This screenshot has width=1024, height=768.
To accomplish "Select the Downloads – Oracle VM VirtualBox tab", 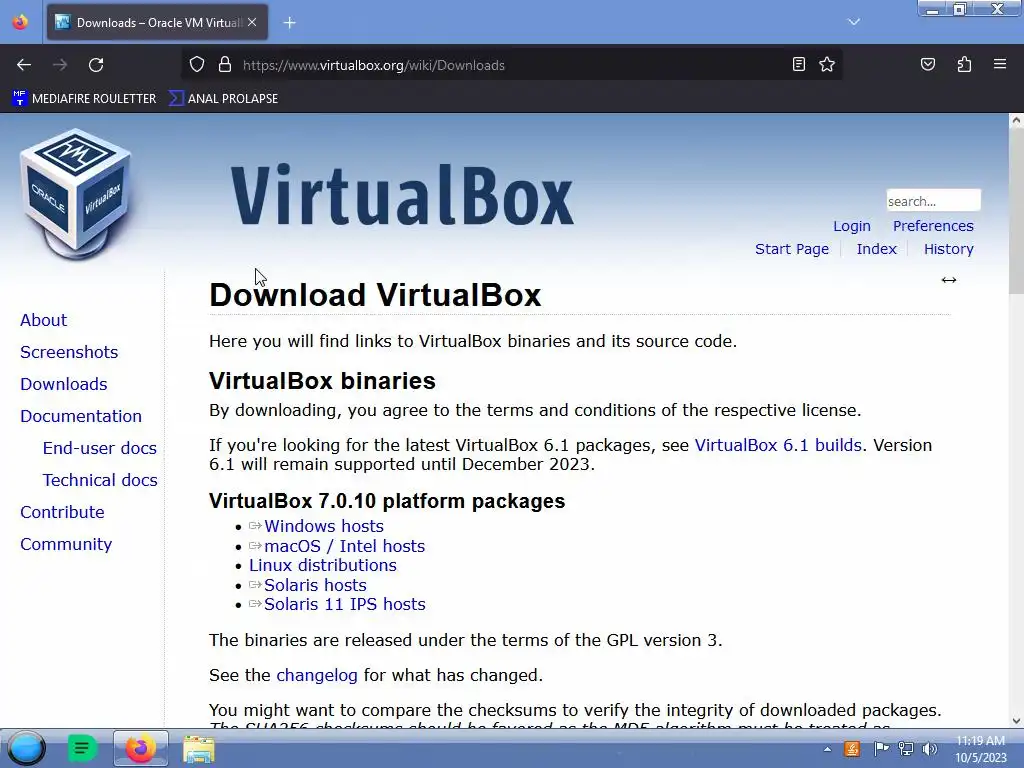I will (x=157, y=23).
